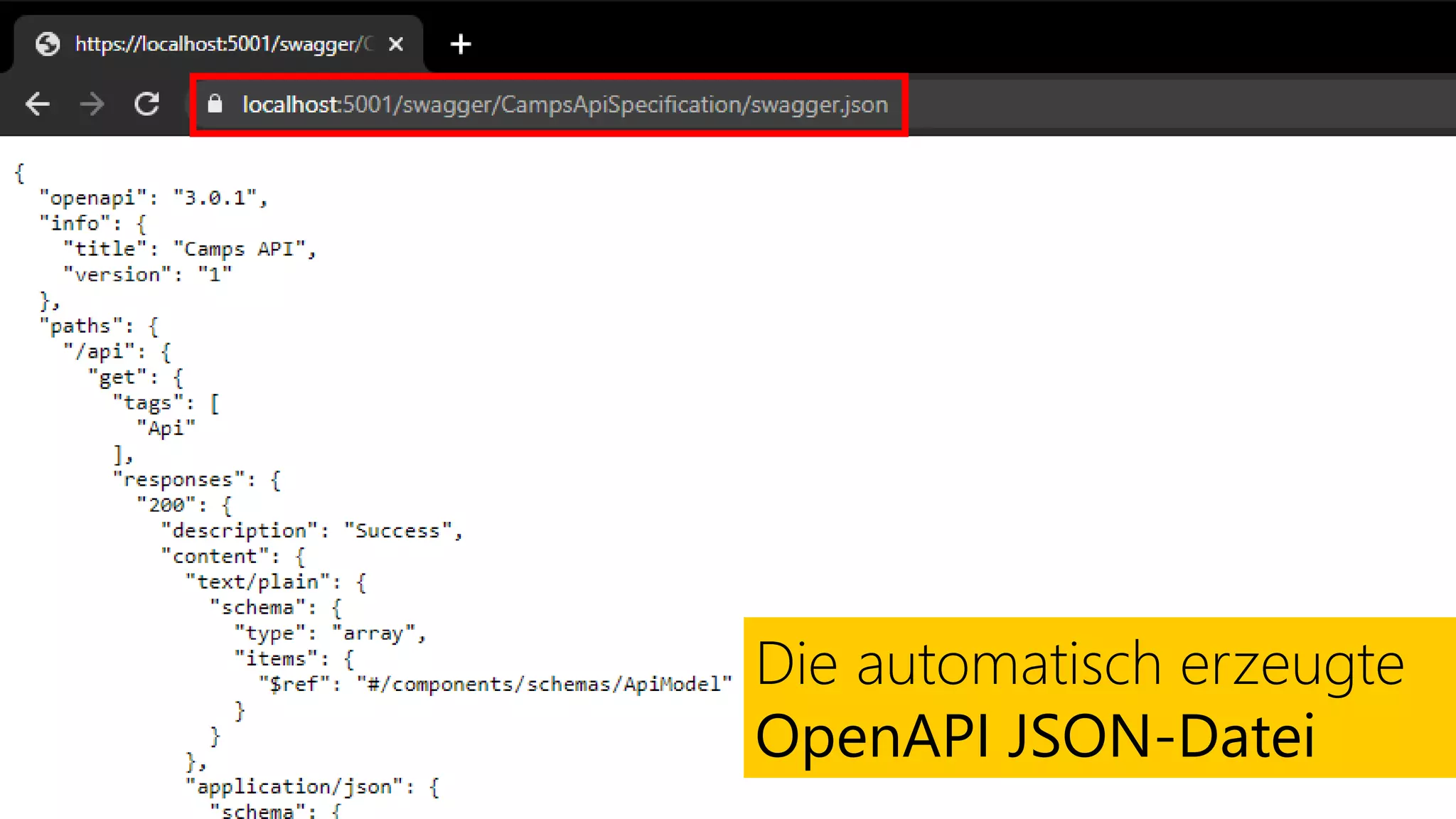Select the localhost:5001/swagger tab
The height and width of the screenshot is (819, 1456).
[x=218, y=44]
